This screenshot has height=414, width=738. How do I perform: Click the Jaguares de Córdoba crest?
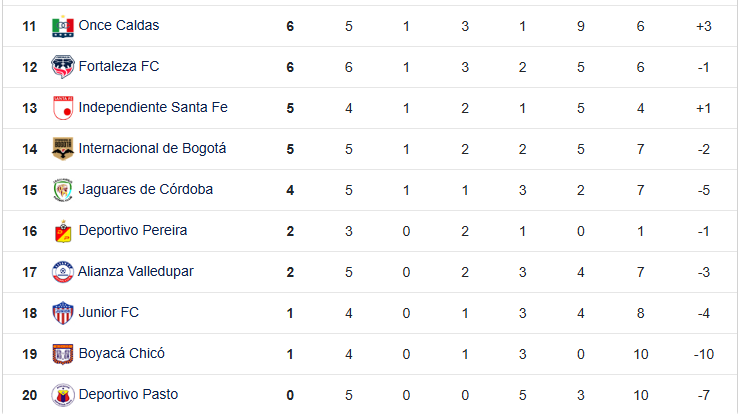[x=63, y=190]
